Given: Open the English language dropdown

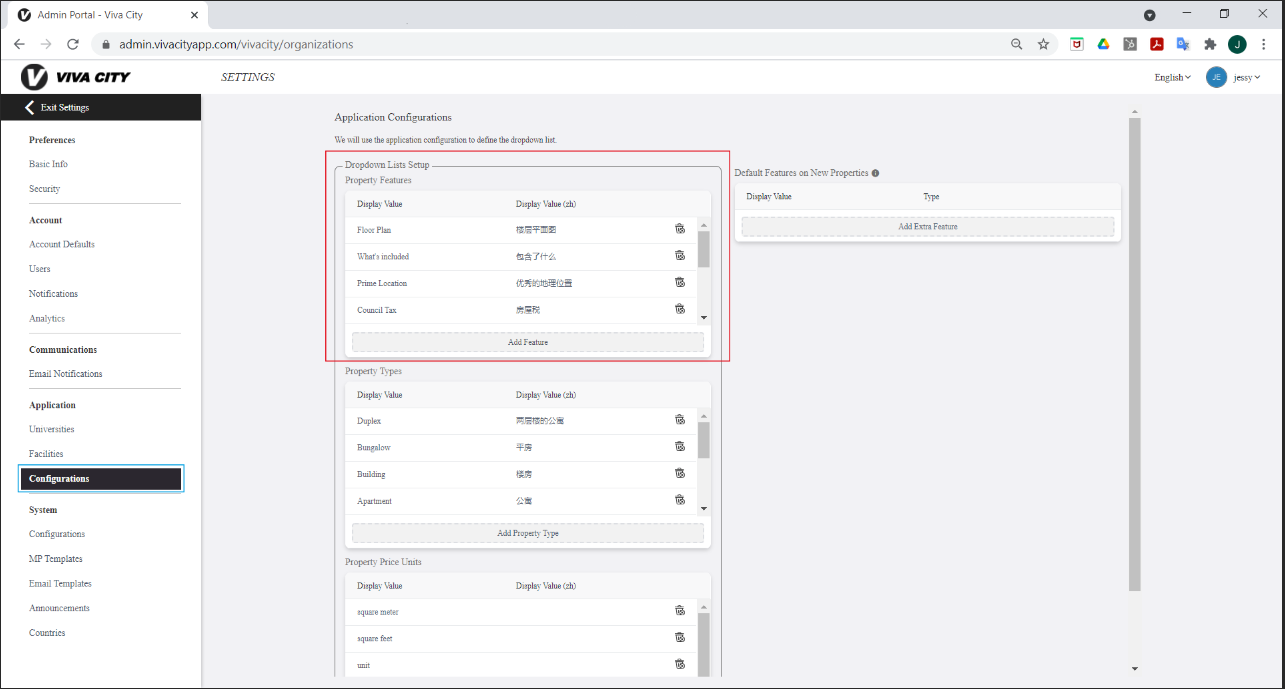Looking at the screenshot, I should point(1172,77).
